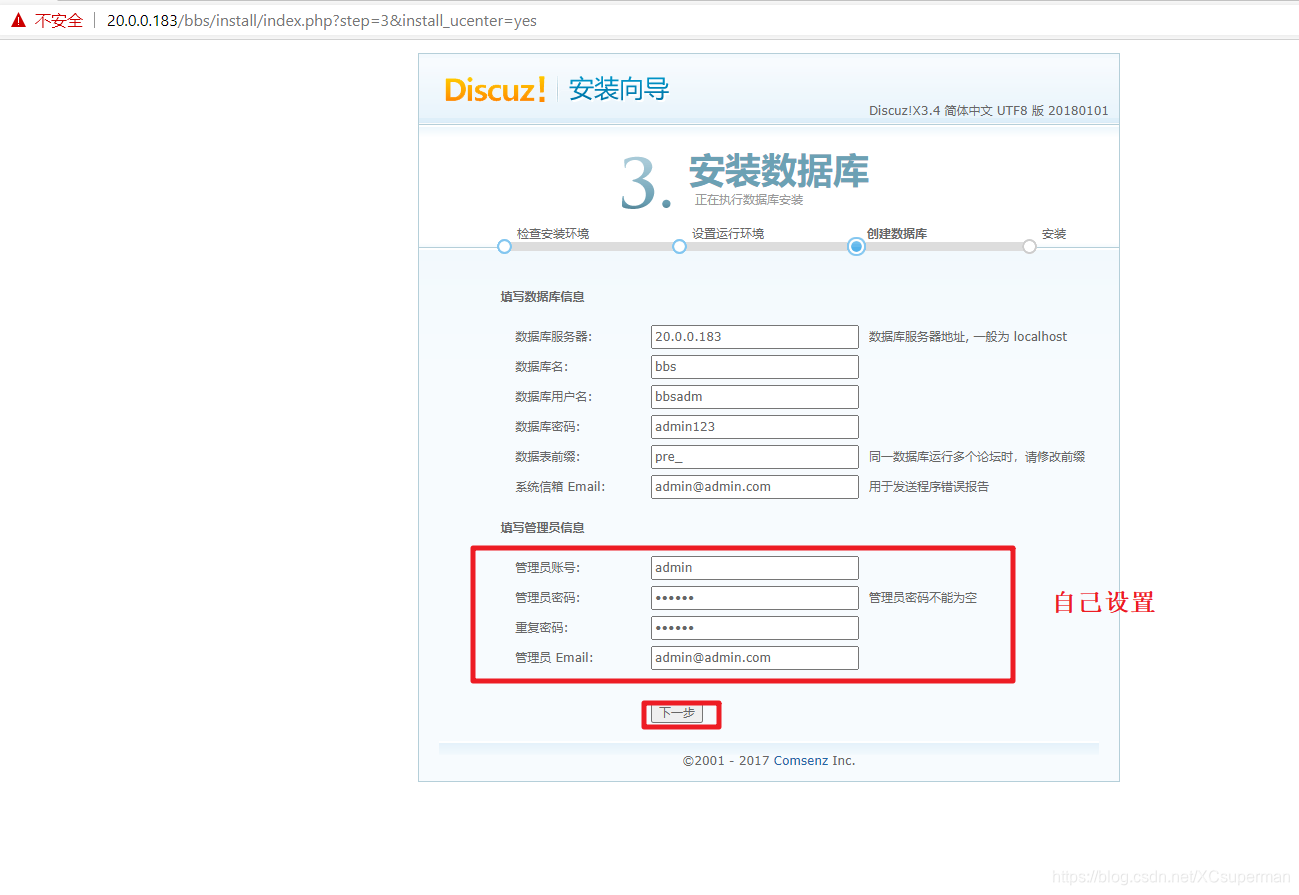Click the 填写数据库信息 section title
Viewport: 1299px width, 895px height.
[x=543, y=297]
